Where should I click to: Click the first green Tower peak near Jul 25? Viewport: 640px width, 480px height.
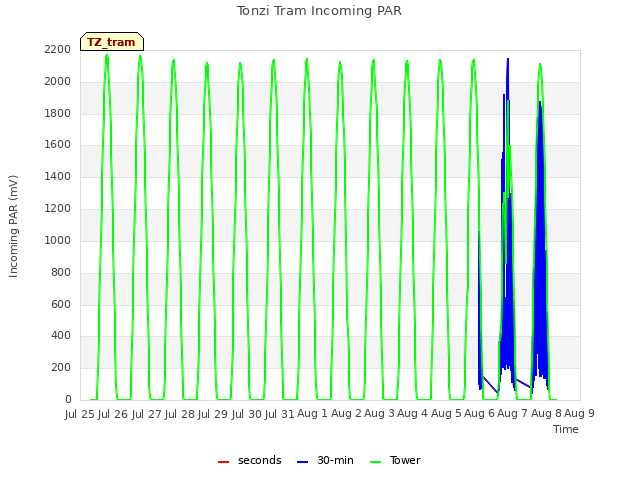coord(107,56)
